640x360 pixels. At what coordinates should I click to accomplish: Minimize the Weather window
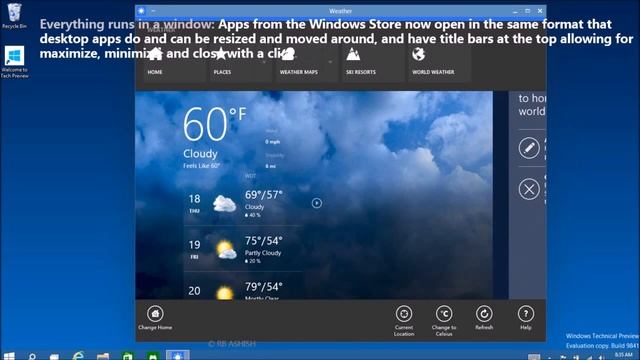pyautogui.click(x=515, y=11)
